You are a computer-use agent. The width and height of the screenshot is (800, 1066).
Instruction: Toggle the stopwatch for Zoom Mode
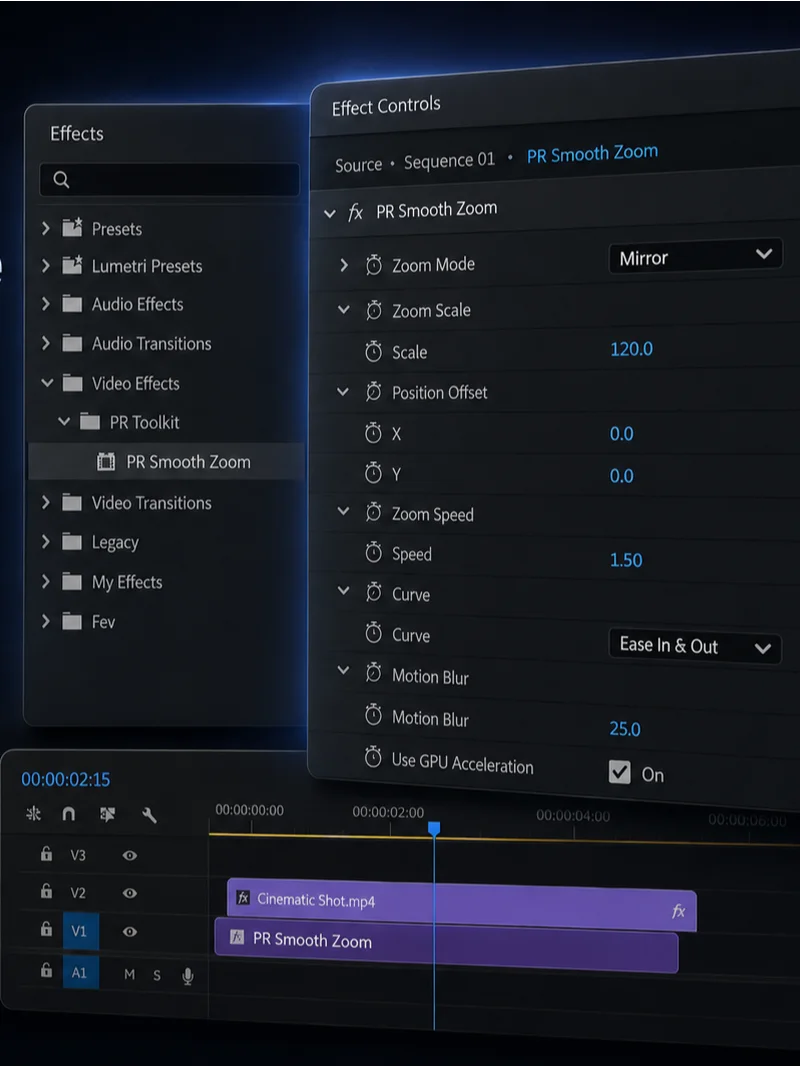coord(373,264)
